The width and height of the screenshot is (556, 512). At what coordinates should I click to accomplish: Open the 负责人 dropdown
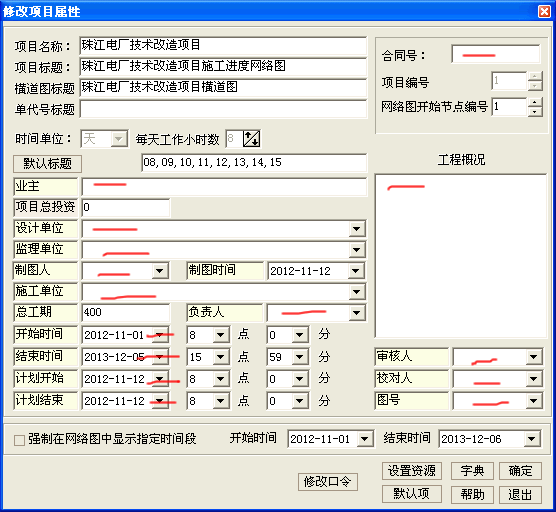pyautogui.click(x=357, y=313)
